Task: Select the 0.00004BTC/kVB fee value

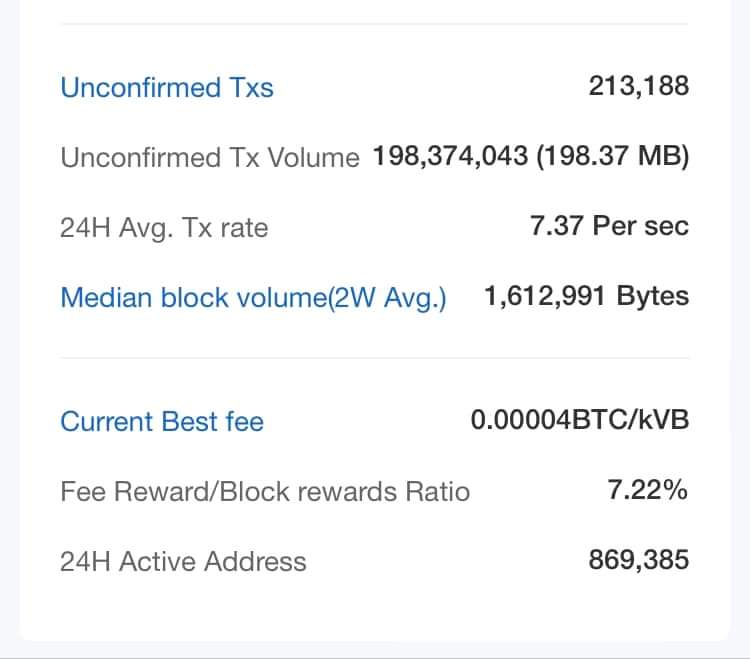Action: tap(580, 420)
